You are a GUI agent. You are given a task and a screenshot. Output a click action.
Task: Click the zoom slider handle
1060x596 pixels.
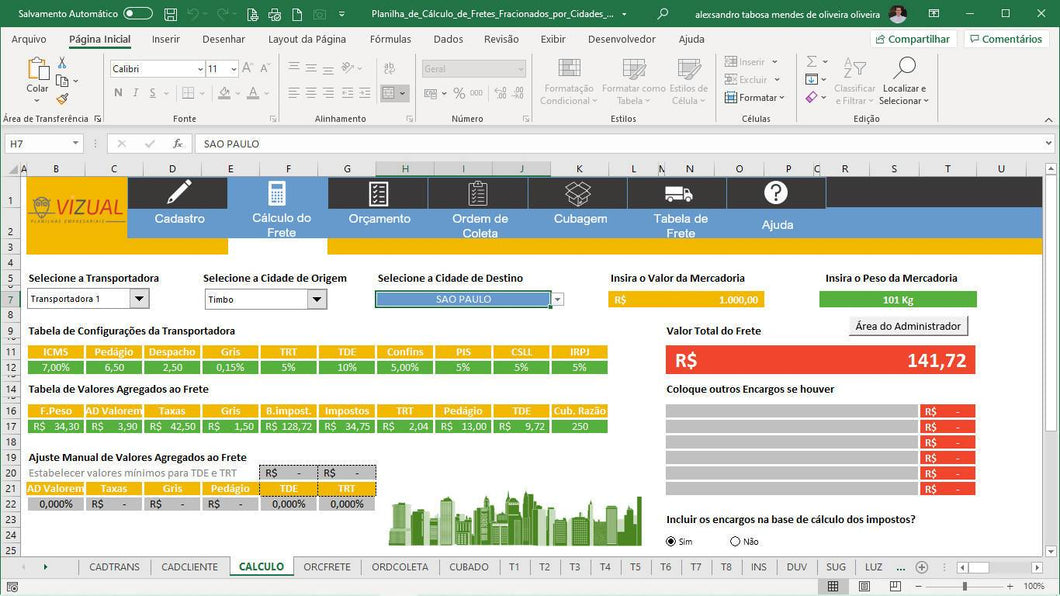pos(965,586)
